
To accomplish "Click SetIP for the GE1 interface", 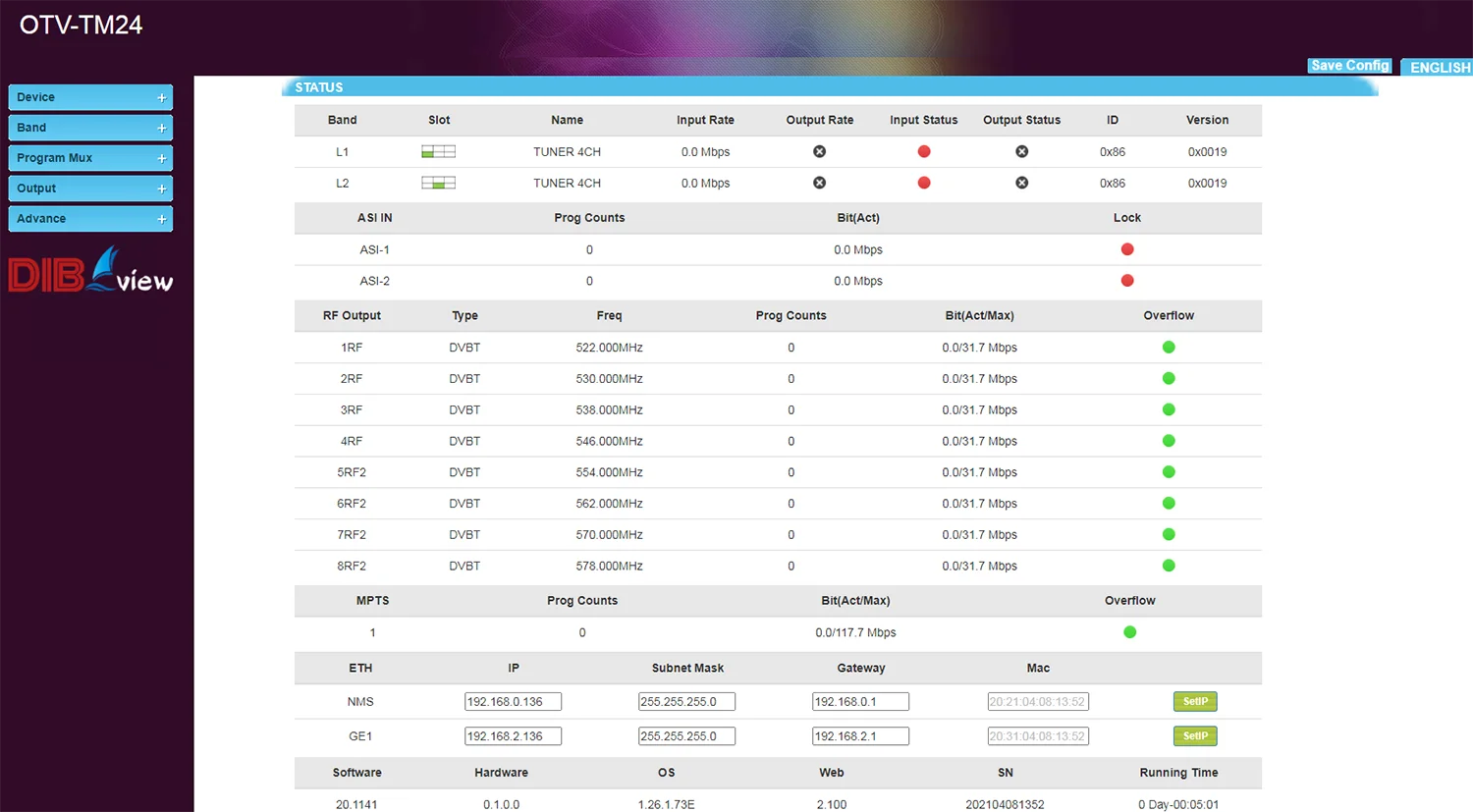I will [1195, 736].
